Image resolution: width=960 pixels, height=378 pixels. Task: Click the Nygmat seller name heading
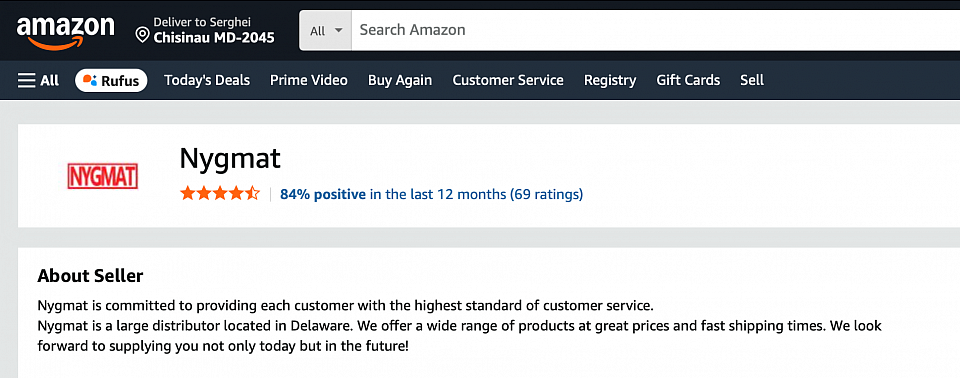pos(230,160)
